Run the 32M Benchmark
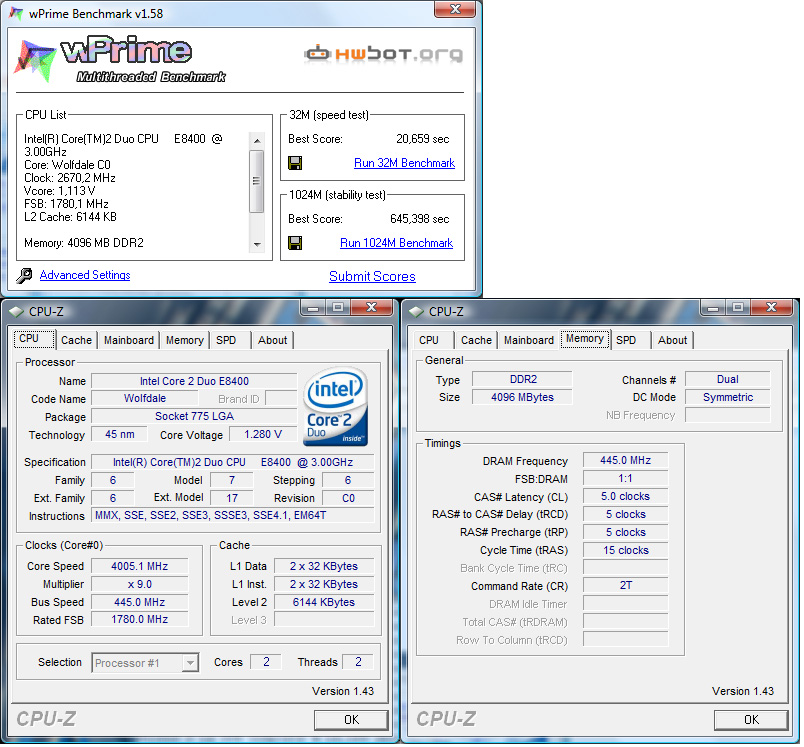 pyautogui.click(x=404, y=163)
